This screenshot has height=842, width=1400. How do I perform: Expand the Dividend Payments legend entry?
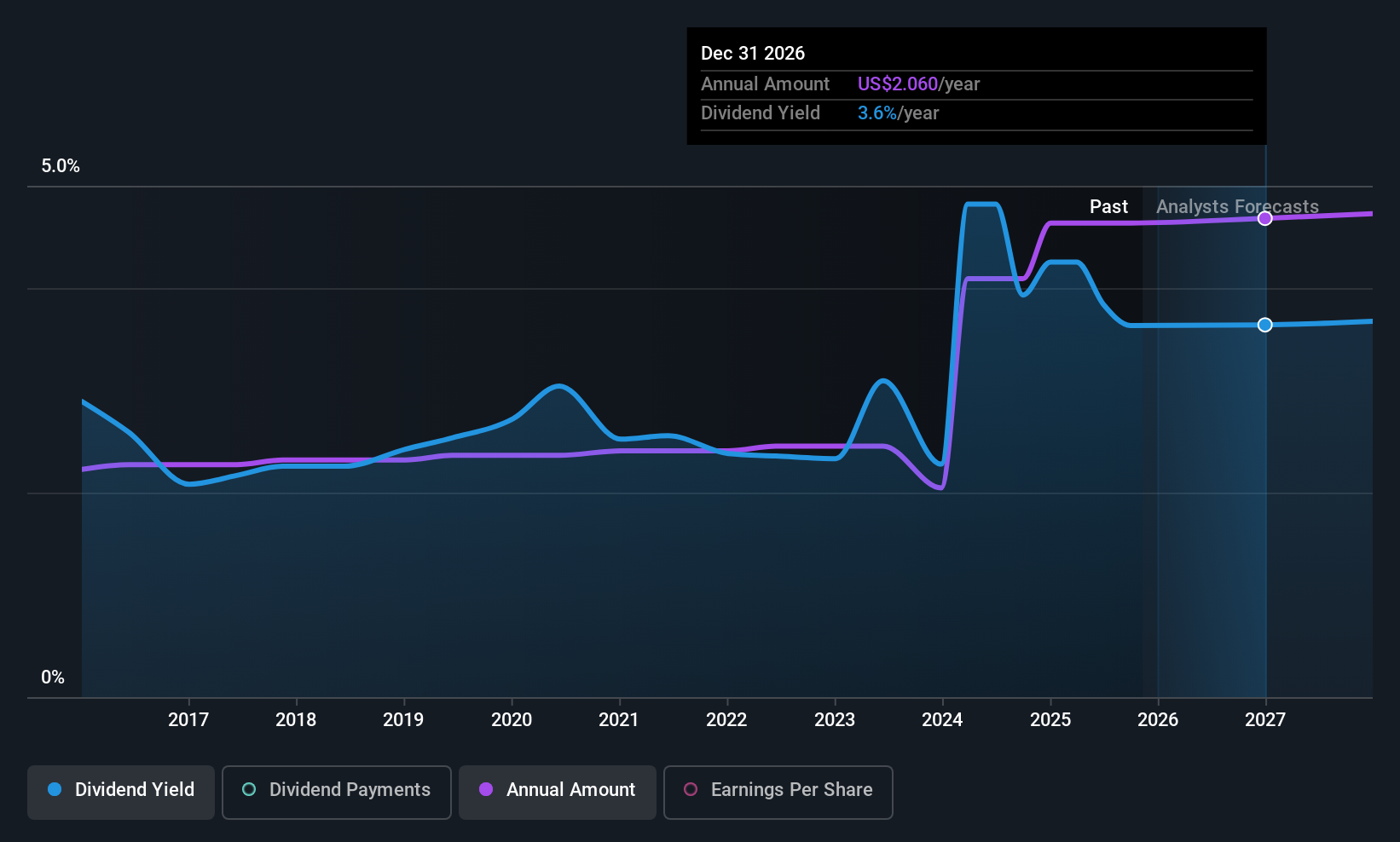pyautogui.click(x=336, y=792)
